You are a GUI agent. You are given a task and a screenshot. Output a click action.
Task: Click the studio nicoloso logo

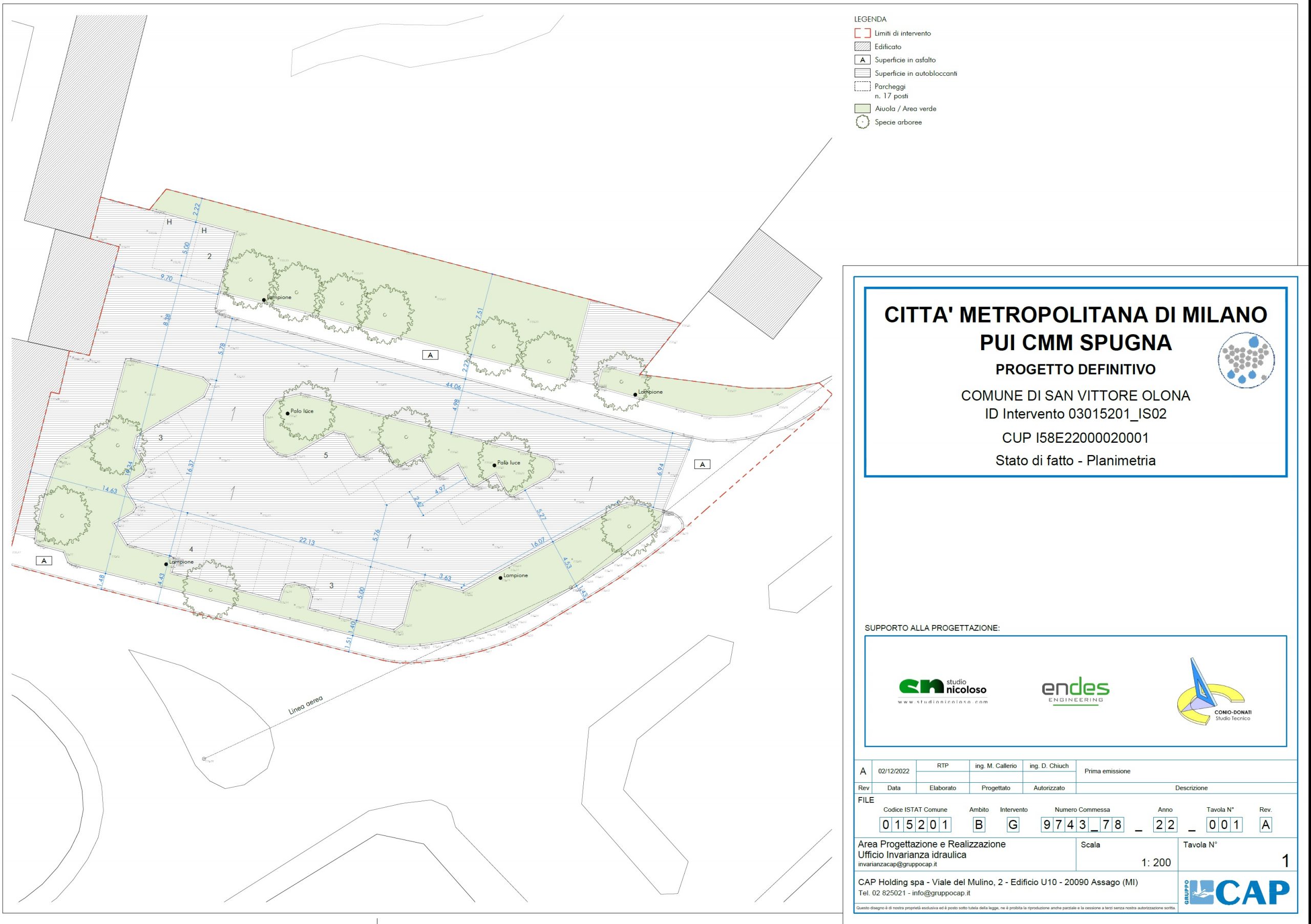943,690
